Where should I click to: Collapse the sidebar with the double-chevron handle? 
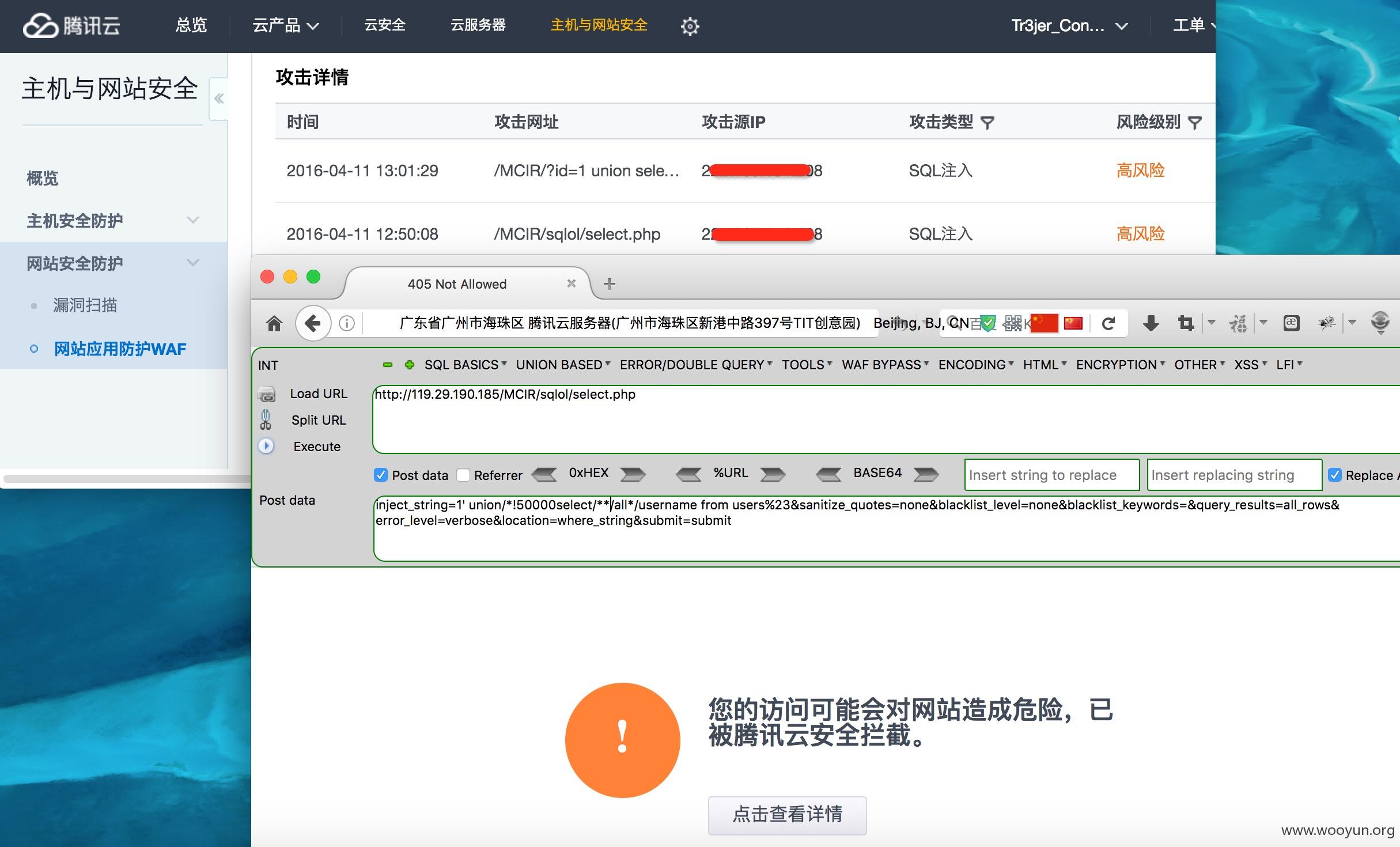(x=219, y=99)
